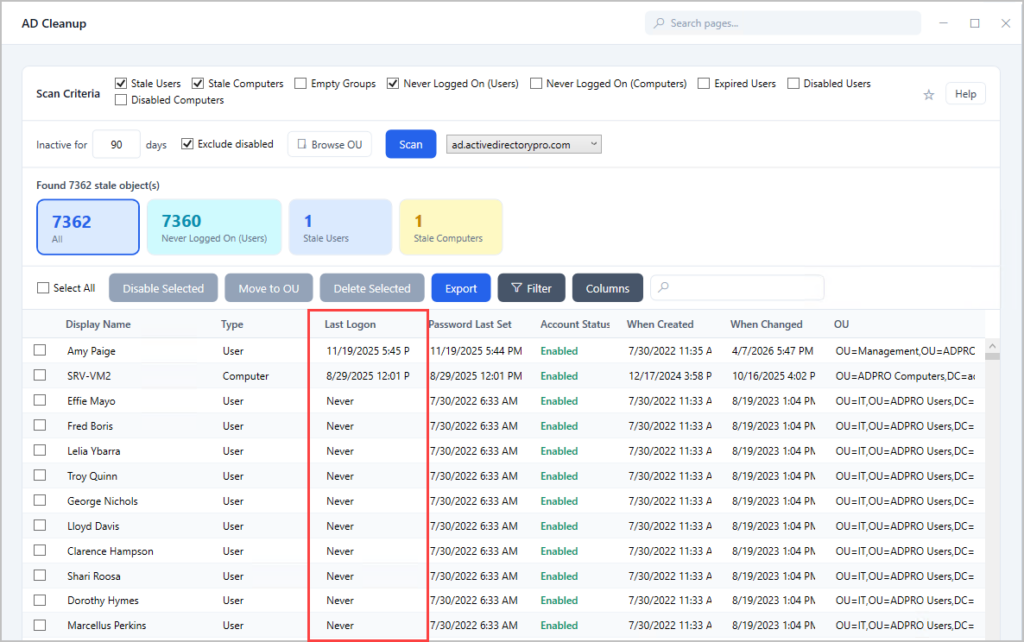Click the 12/17/2024 3:58 When Created cell
Viewport: 1024px width, 642px height.
coord(670,376)
